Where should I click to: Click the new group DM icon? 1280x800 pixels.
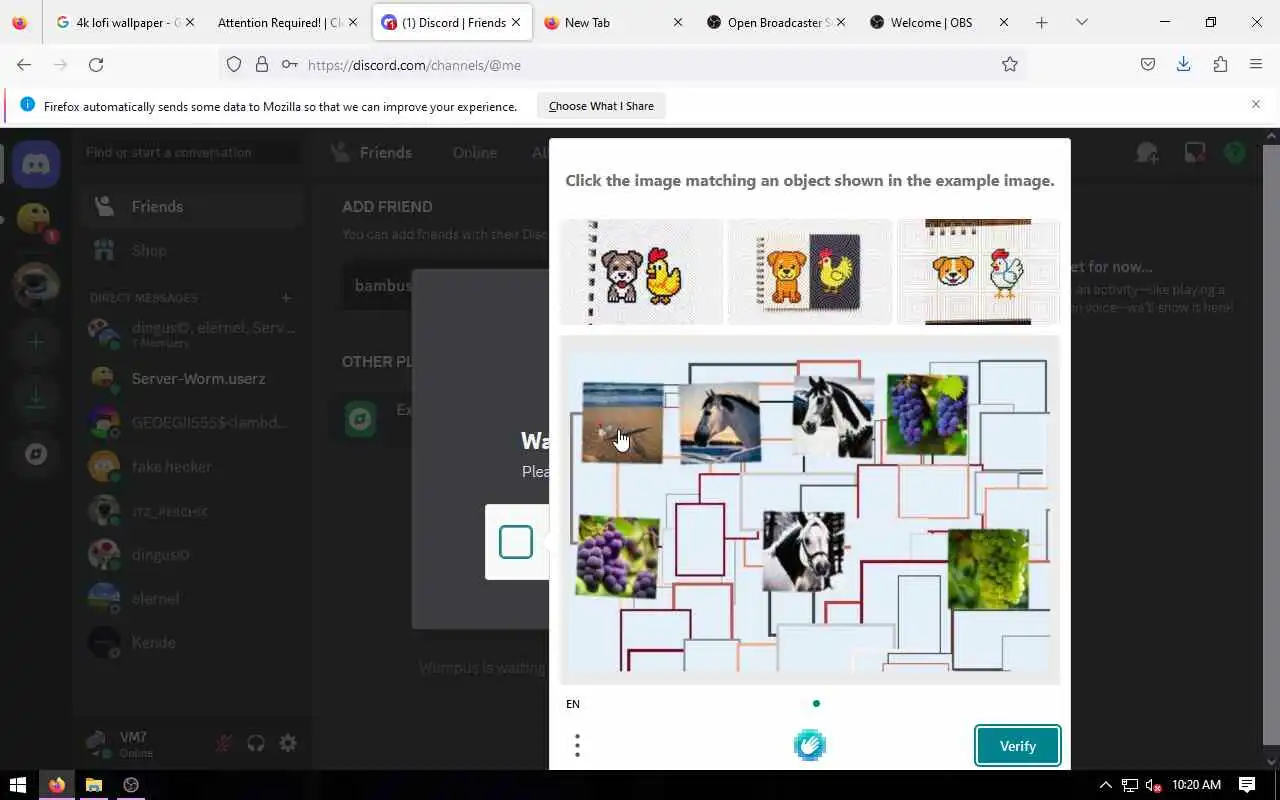coord(1147,152)
